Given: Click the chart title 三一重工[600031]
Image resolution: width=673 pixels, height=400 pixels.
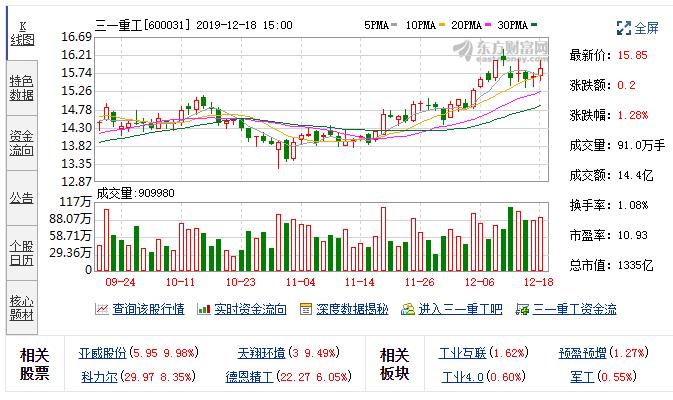Looking at the screenshot, I should click(x=142, y=25).
